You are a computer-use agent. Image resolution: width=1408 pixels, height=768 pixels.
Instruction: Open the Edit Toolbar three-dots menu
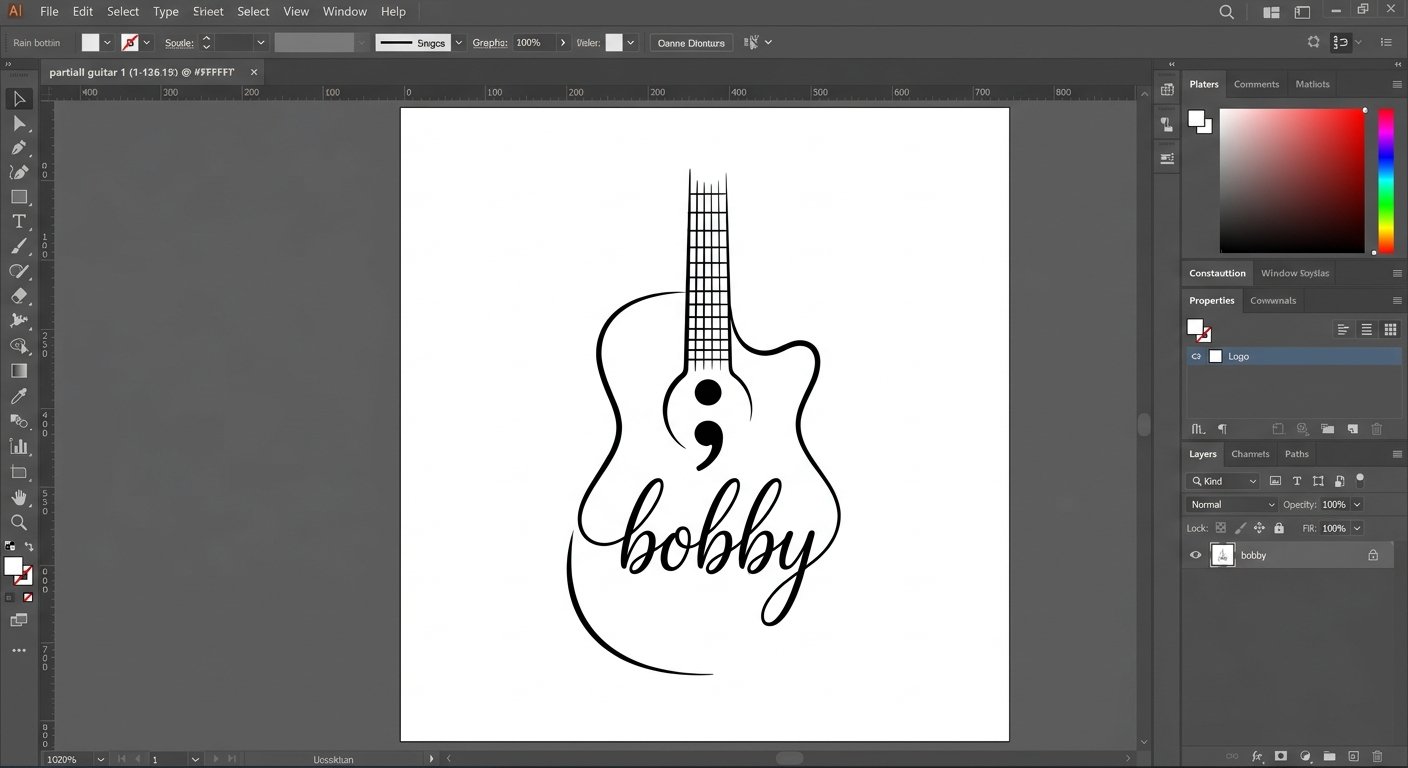click(x=19, y=650)
